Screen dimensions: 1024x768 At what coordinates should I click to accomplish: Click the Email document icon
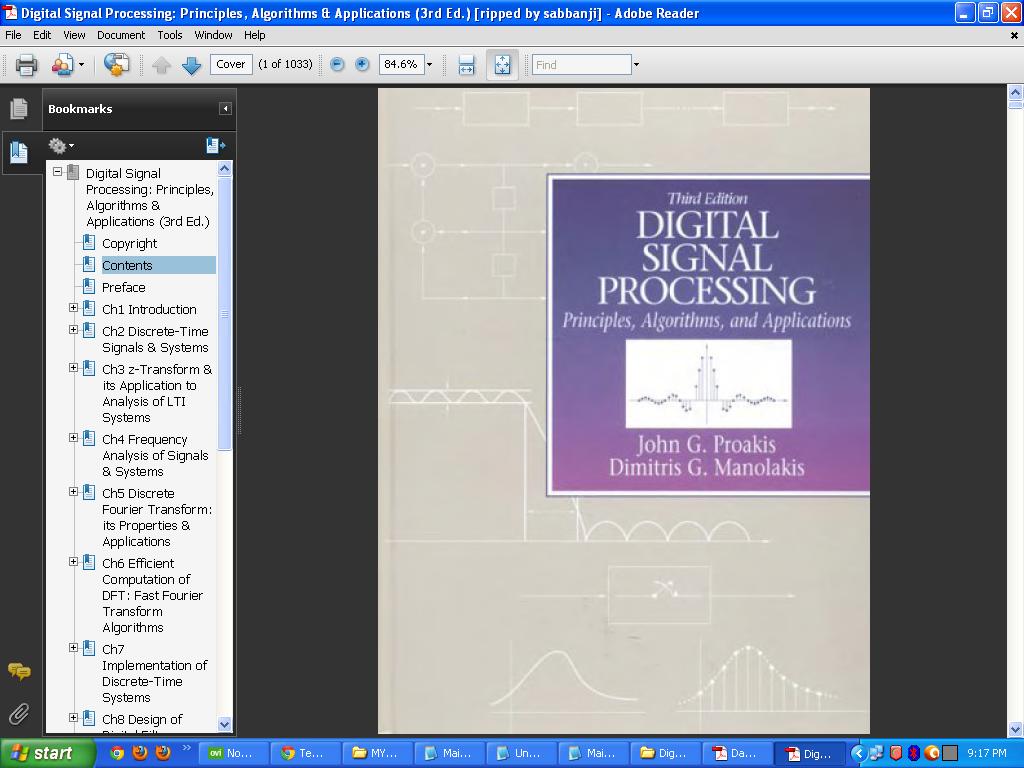pyautogui.click(x=60, y=63)
